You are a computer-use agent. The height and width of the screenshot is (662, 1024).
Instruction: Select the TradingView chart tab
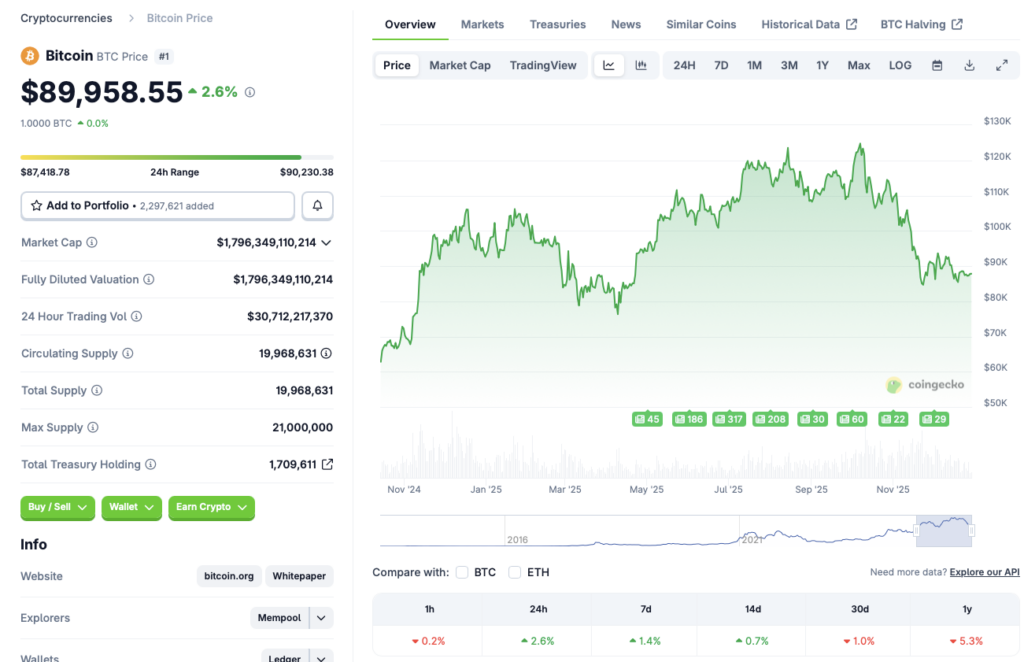(543, 64)
